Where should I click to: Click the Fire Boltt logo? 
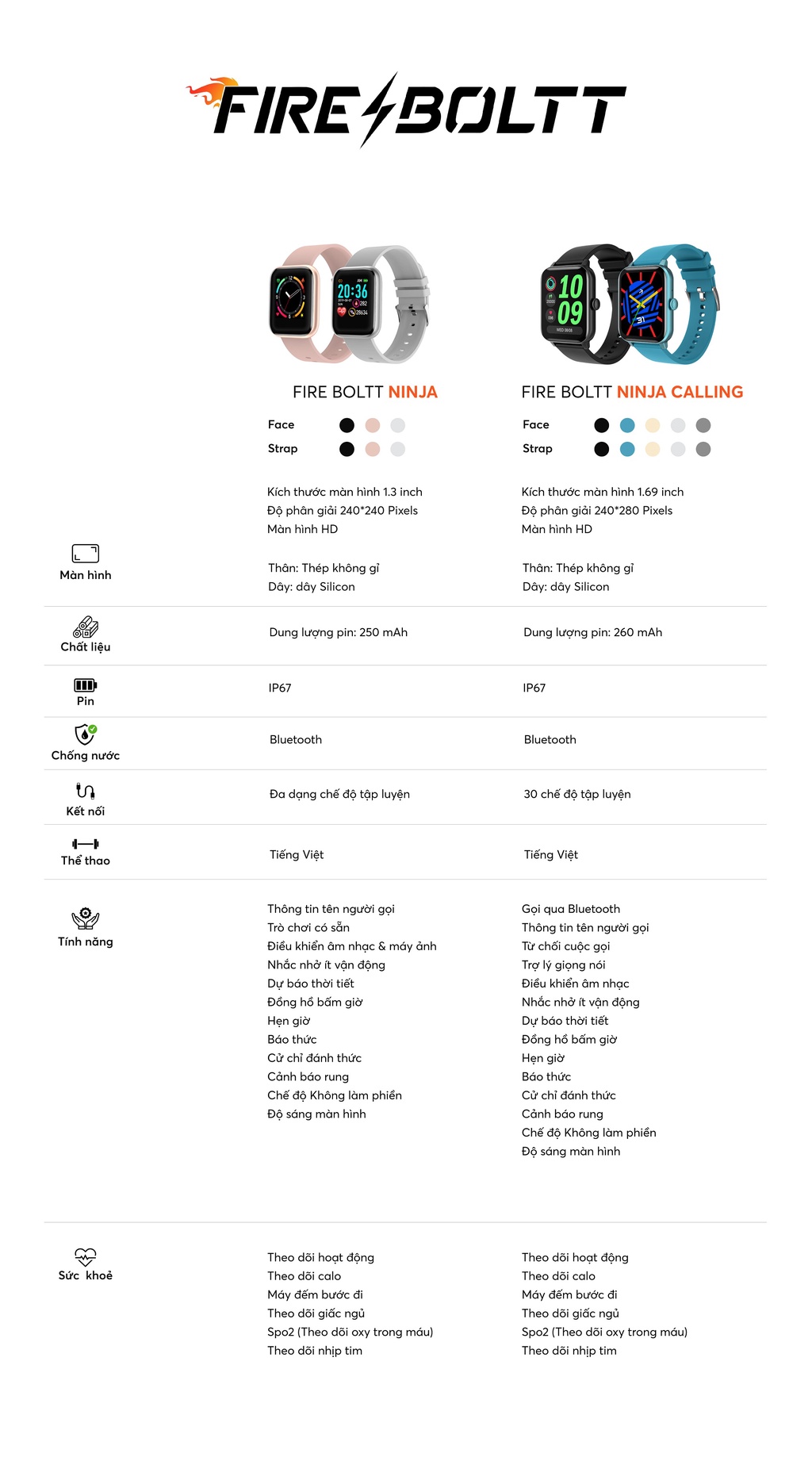(x=406, y=110)
